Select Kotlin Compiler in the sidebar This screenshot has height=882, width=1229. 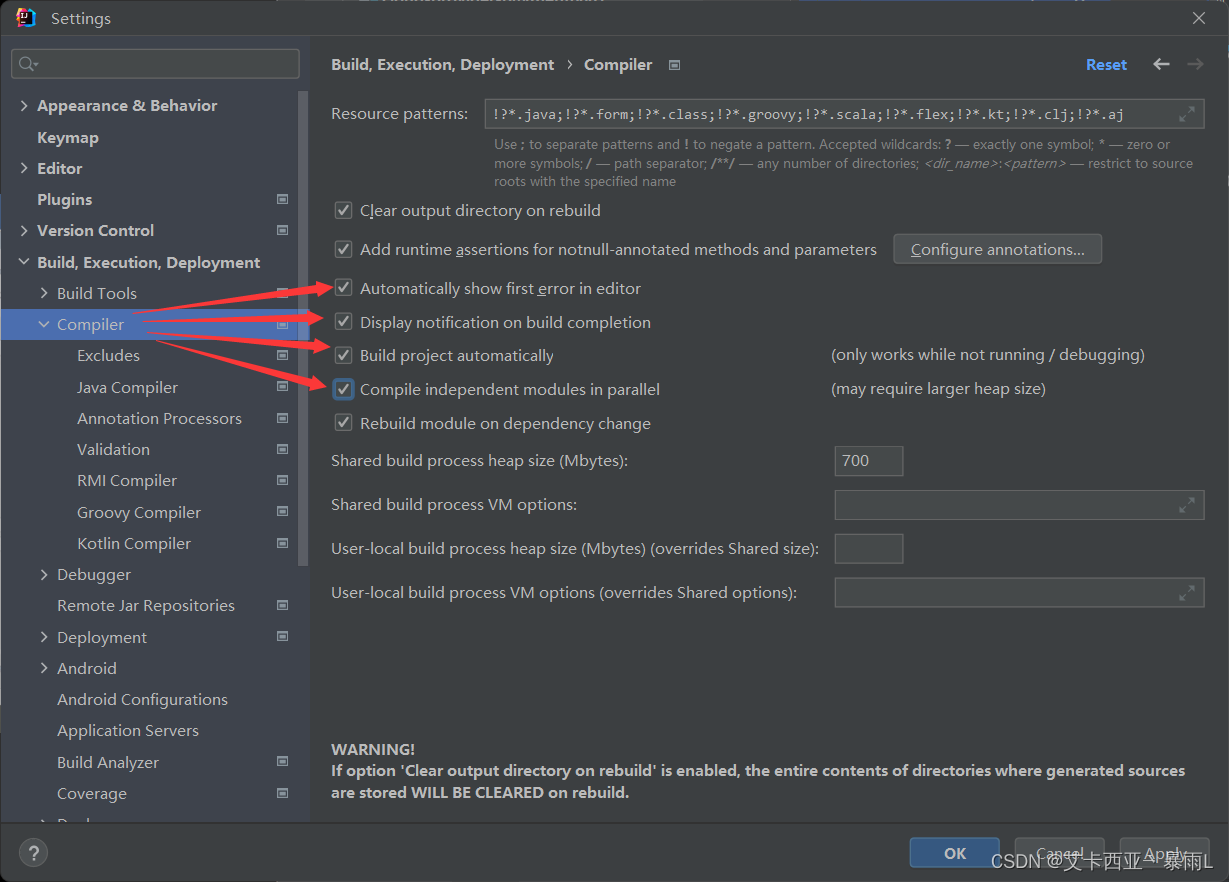pyautogui.click(x=133, y=543)
